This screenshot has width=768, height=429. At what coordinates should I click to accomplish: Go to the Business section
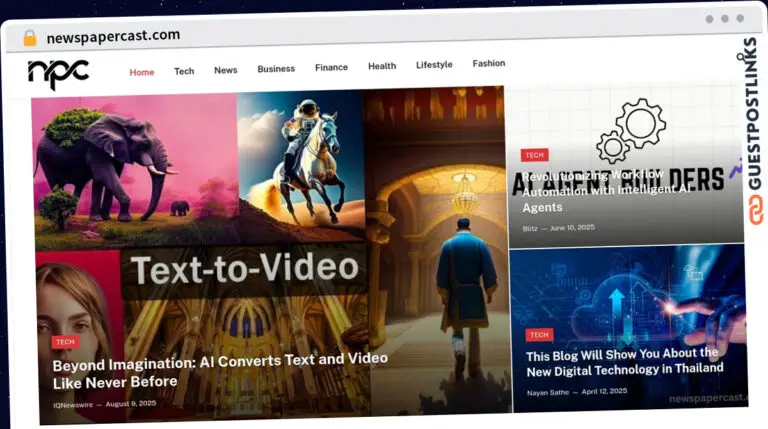[x=276, y=69]
